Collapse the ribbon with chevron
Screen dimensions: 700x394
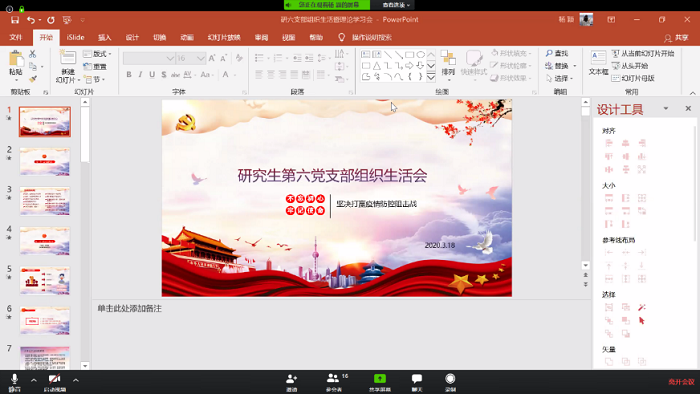(x=692, y=93)
